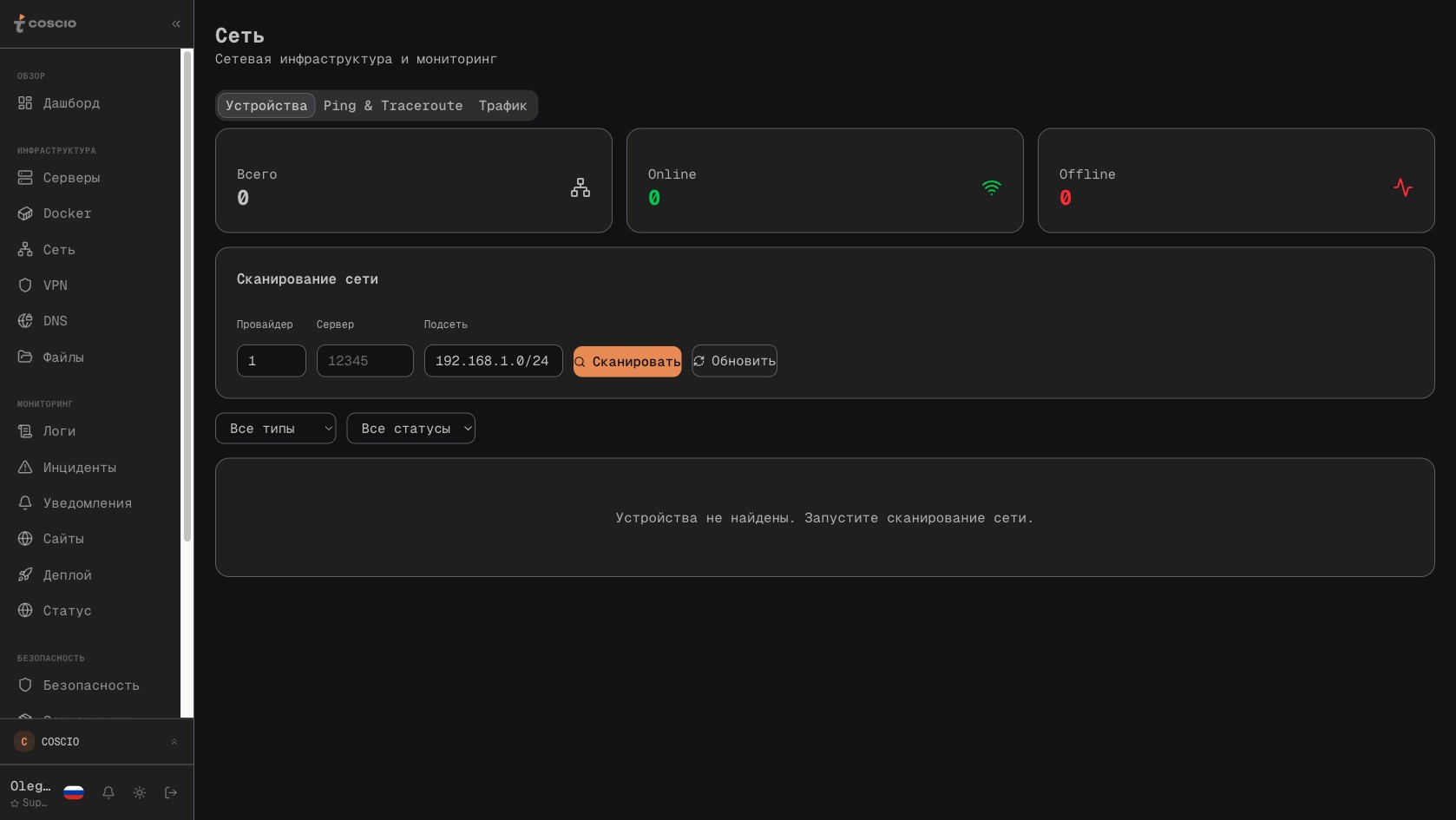Open the VPN shield icon
The height and width of the screenshot is (820, 1456).
[x=25, y=285]
